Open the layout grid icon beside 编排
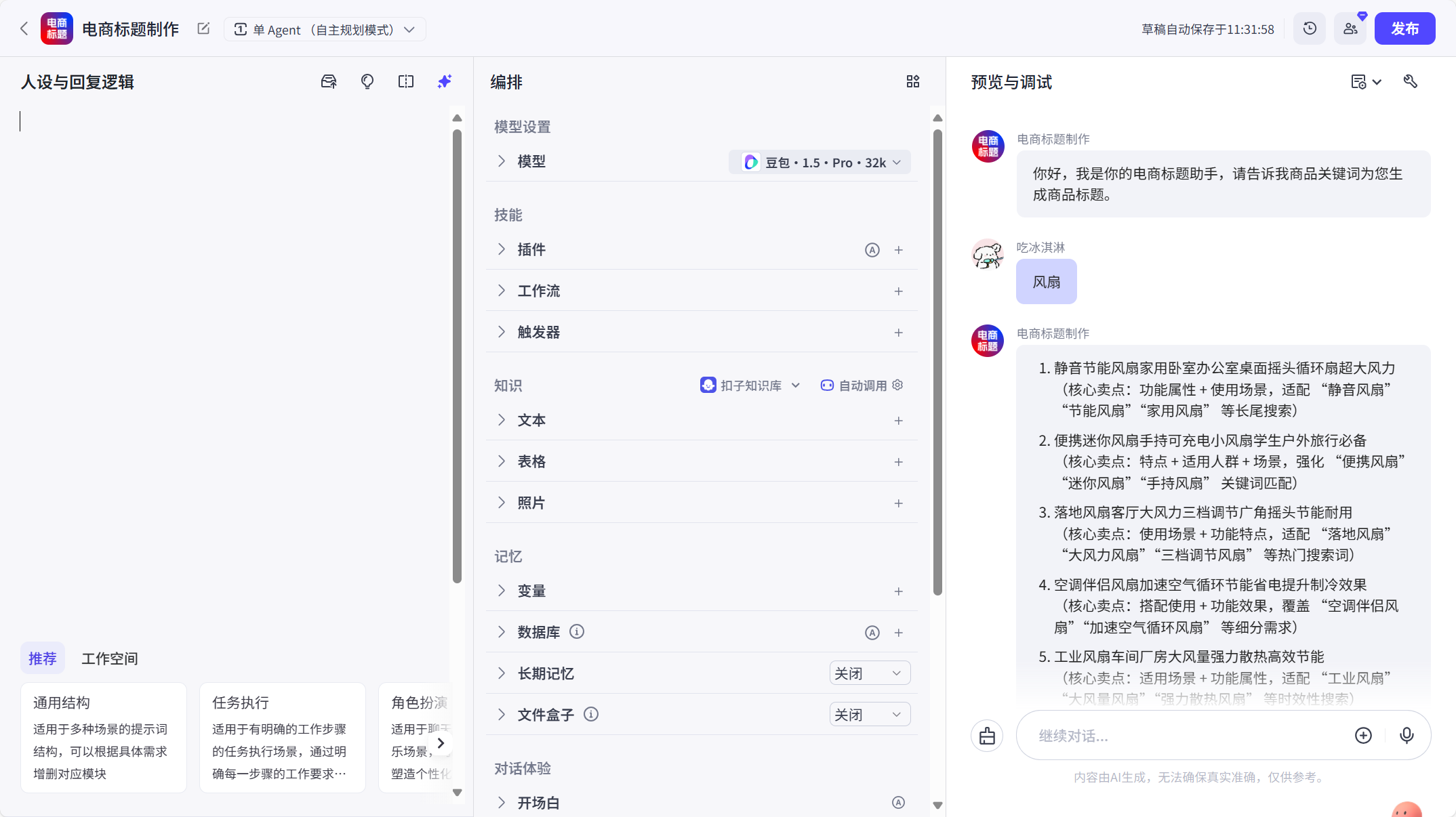The image size is (1456, 817). (912, 81)
